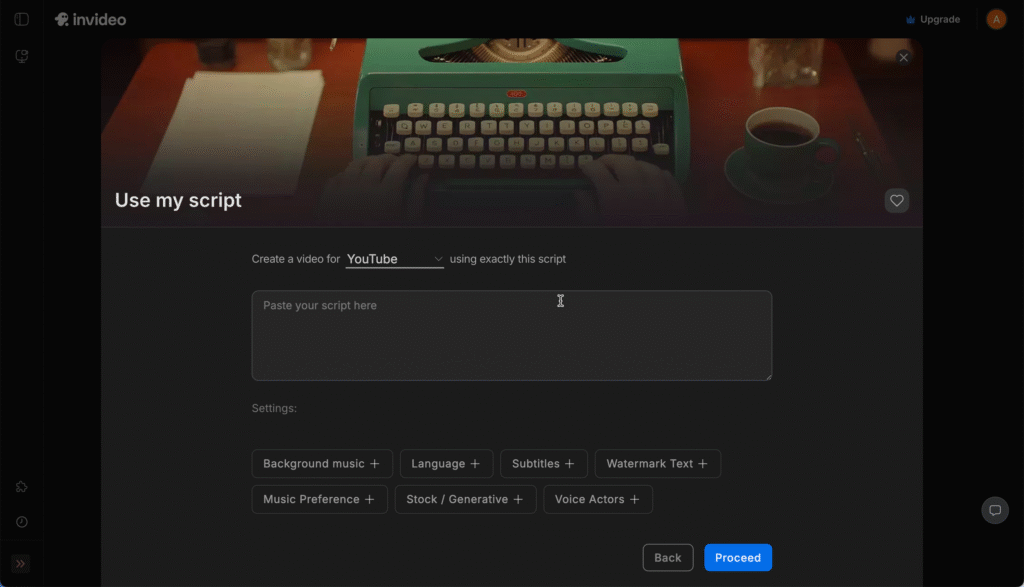Expand the sidebar with double-arrow button
This screenshot has width=1024, height=587.
[21, 563]
